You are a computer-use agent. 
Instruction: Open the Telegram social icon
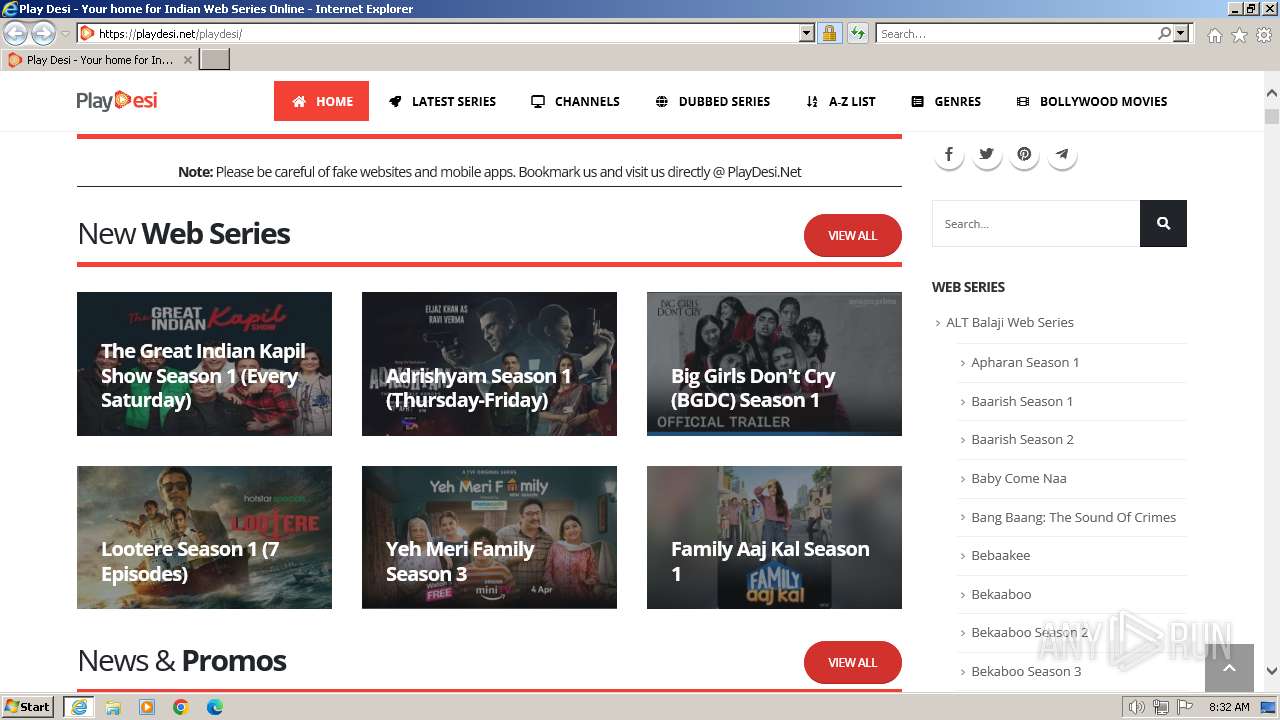click(x=1062, y=154)
